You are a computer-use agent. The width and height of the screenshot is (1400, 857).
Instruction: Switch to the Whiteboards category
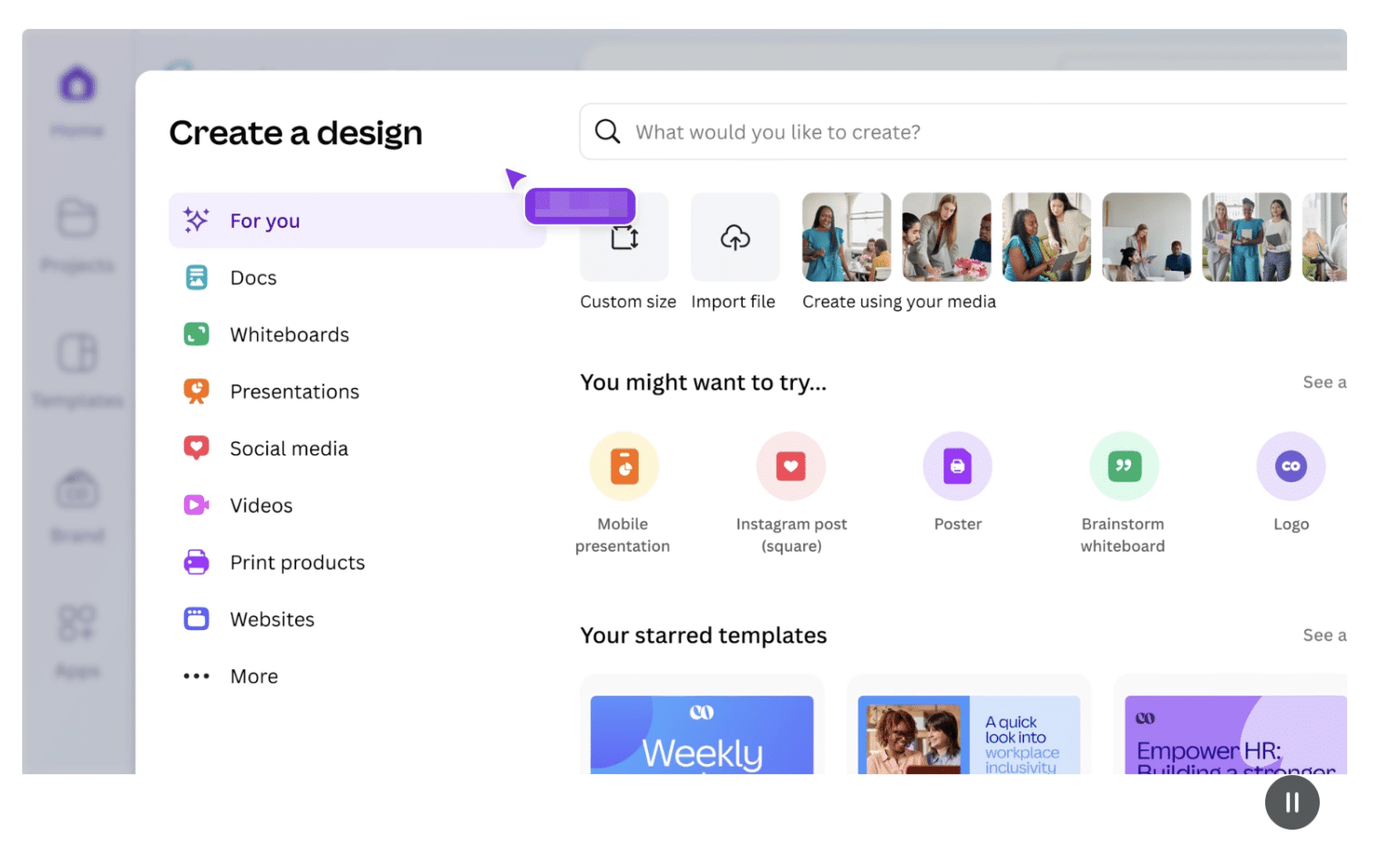tap(289, 334)
